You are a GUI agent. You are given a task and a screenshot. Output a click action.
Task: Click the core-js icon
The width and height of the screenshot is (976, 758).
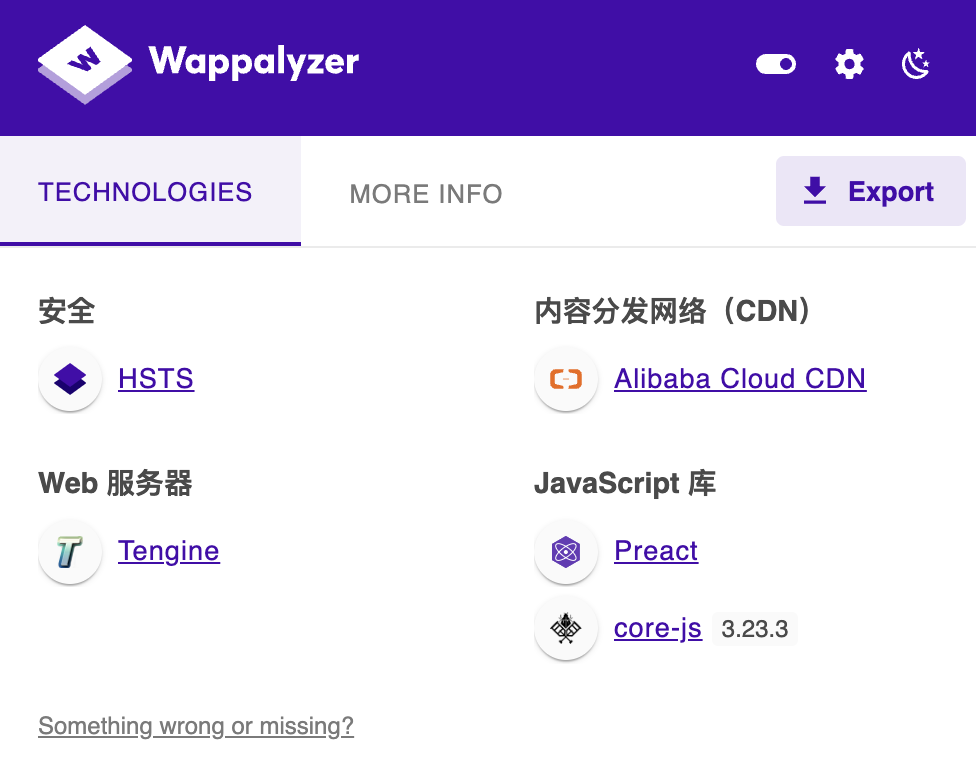tap(566, 628)
